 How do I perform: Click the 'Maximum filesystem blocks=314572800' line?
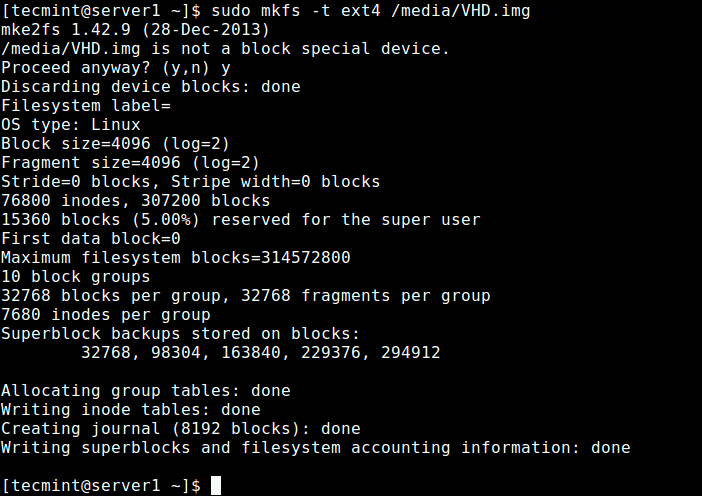pos(176,257)
